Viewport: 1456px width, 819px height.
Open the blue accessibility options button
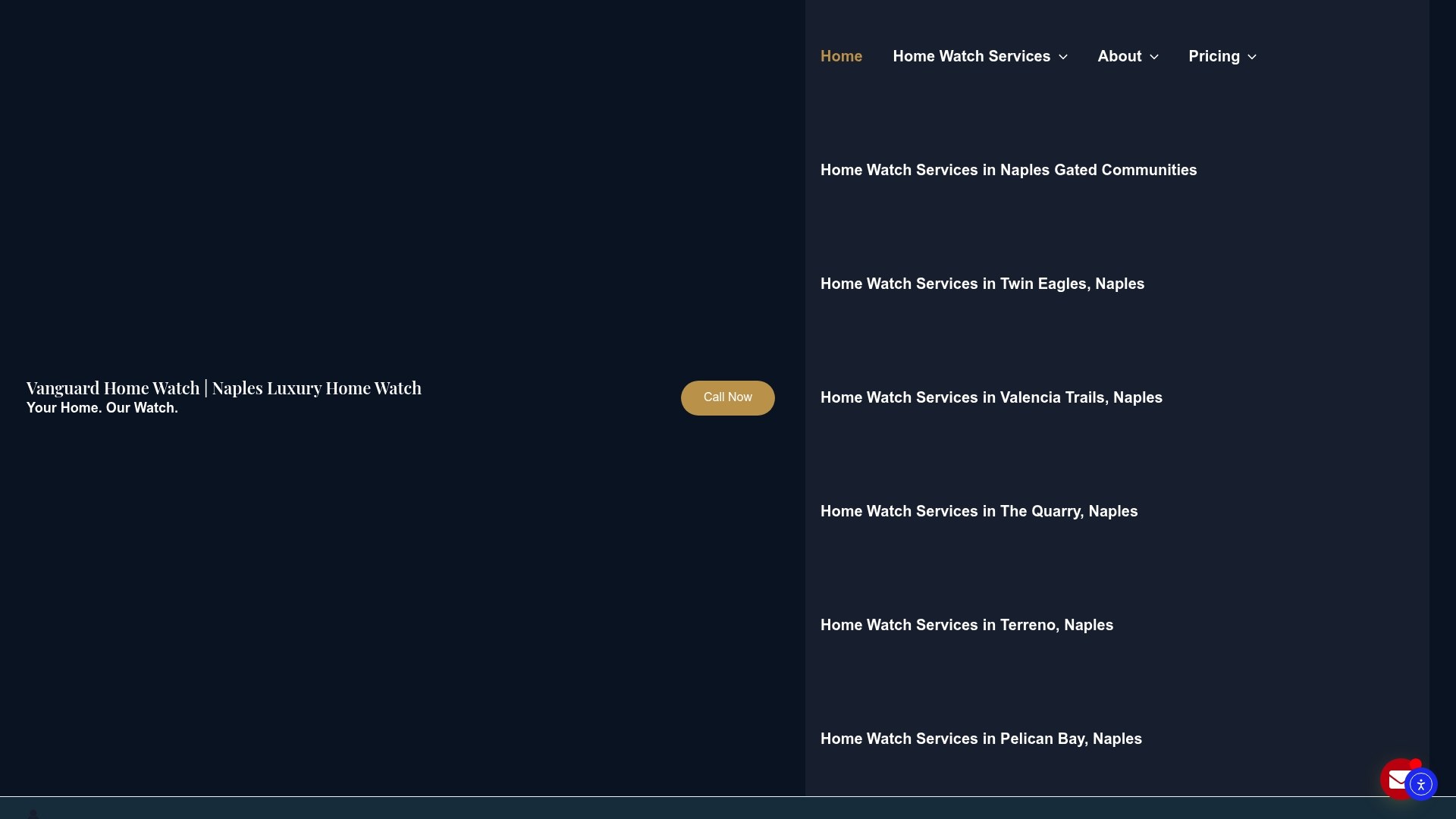point(1421,784)
